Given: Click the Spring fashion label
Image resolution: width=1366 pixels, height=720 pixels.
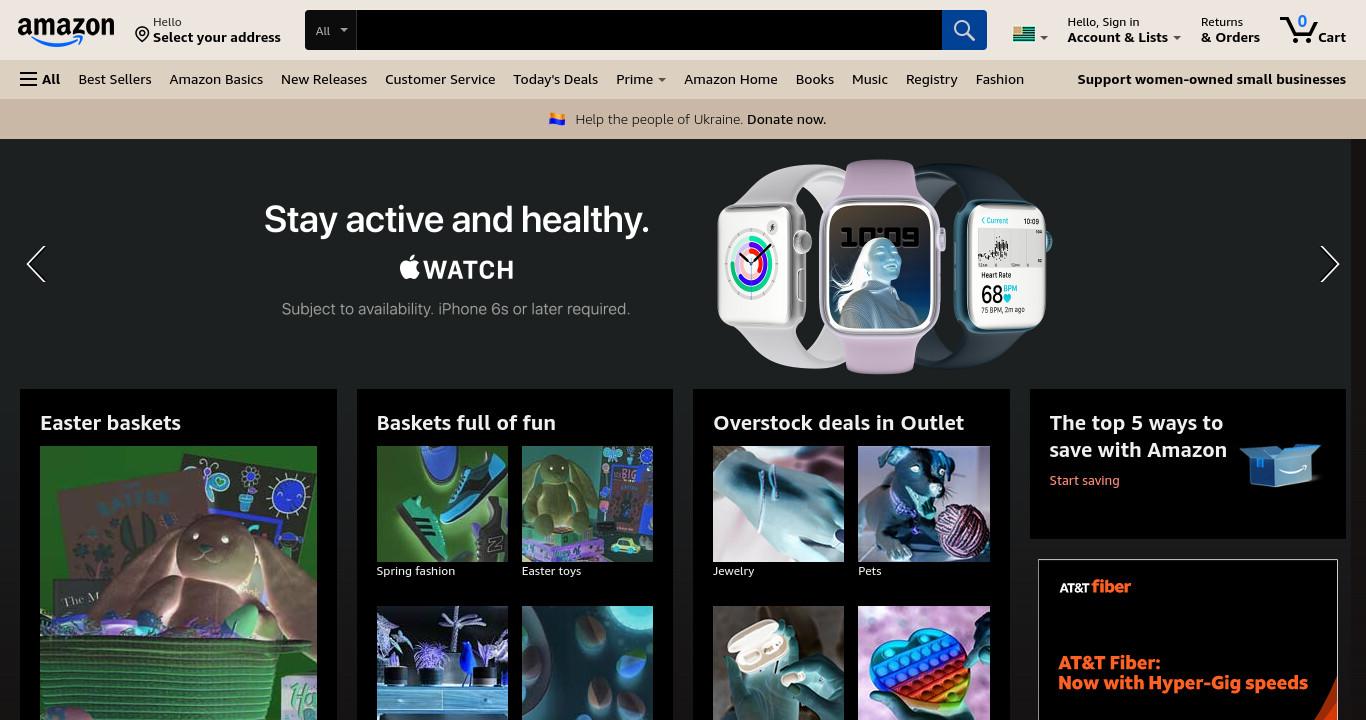Looking at the screenshot, I should (x=415, y=571).
